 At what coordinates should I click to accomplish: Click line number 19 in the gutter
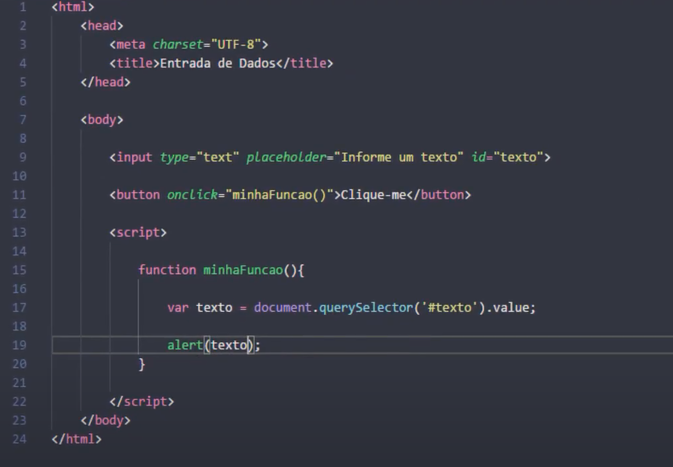(19, 345)
